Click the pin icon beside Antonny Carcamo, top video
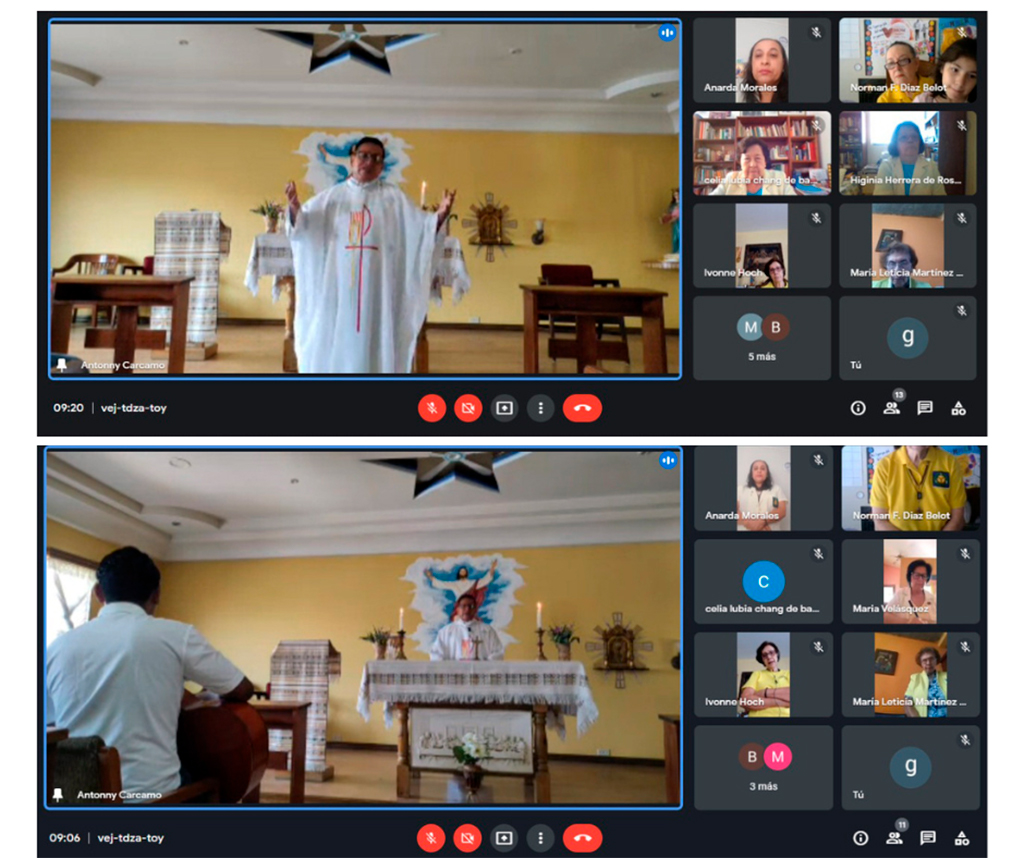 [62, 365]
